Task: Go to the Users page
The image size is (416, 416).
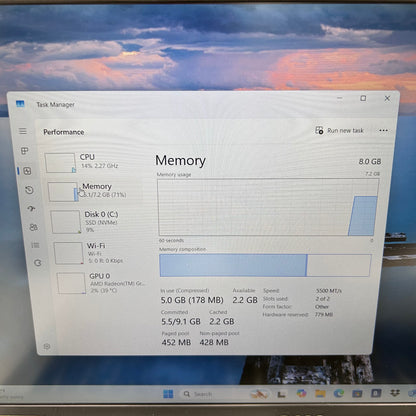Action: point(33,227)
